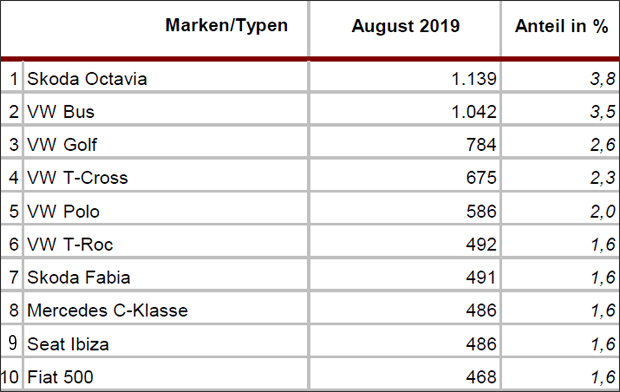Click the value 468 for Fiat 500
The height and width of the screenshot is (392, 620).
[x=481, y=377]
